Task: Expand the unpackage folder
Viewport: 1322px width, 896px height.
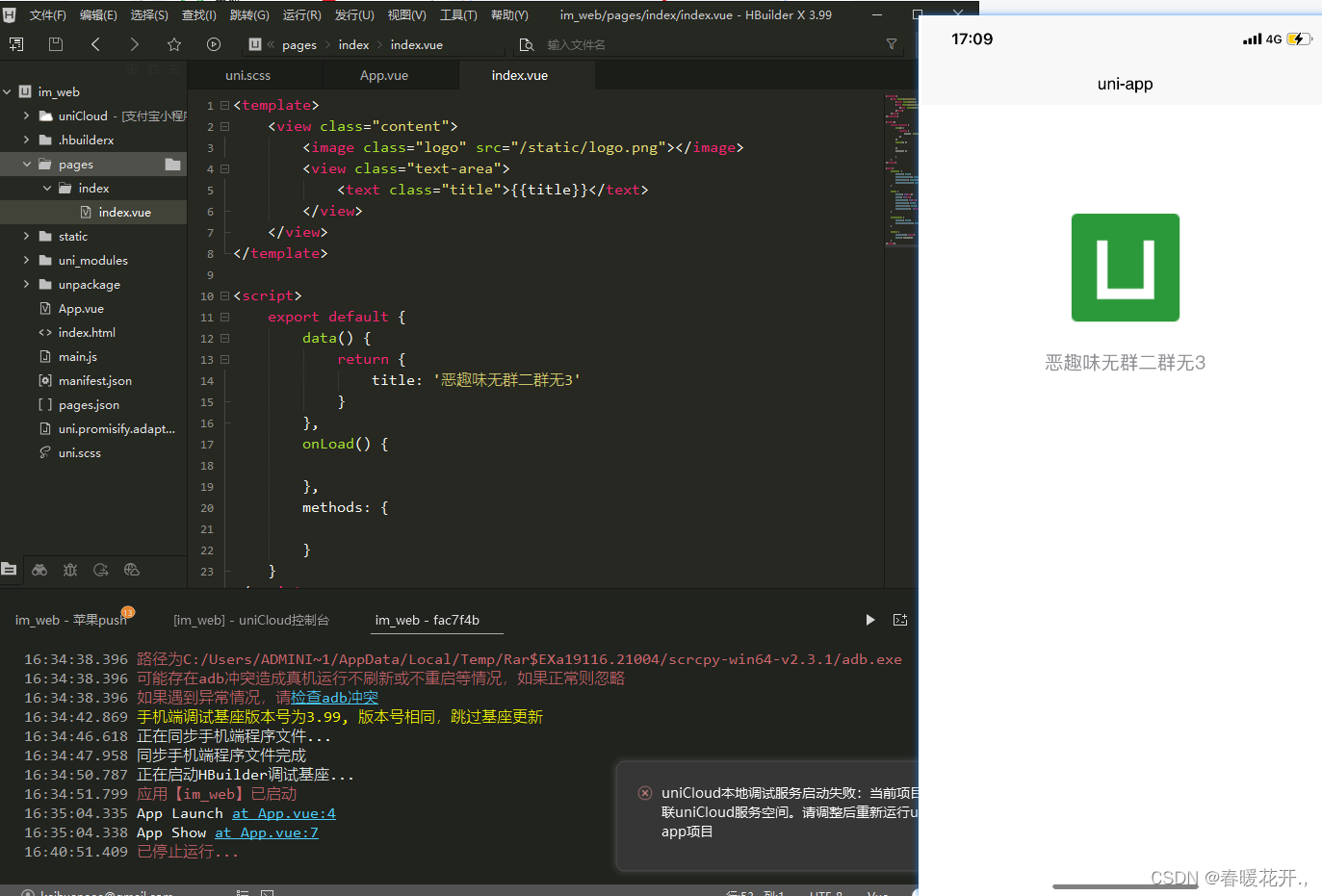Action: 26,284
